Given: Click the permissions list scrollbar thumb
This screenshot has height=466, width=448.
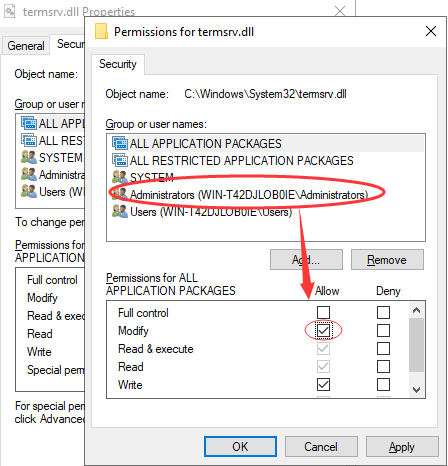Looking at the screenshot, I should 416,345.
